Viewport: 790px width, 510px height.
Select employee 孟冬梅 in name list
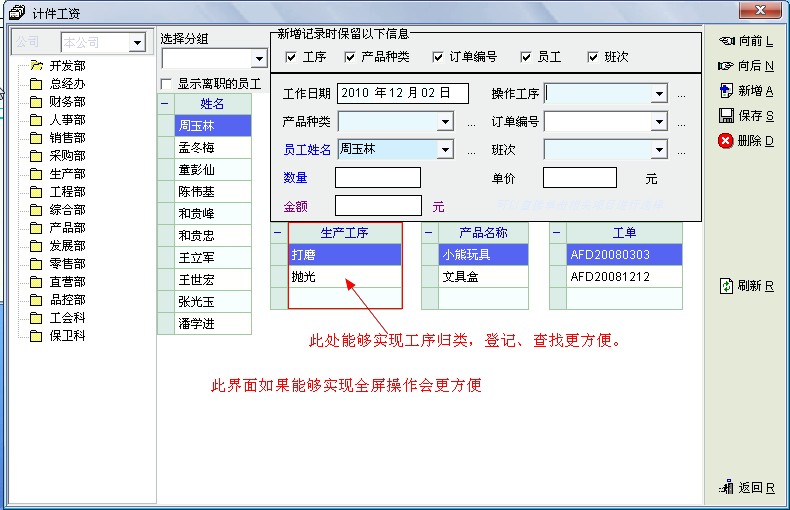(197, 148)
